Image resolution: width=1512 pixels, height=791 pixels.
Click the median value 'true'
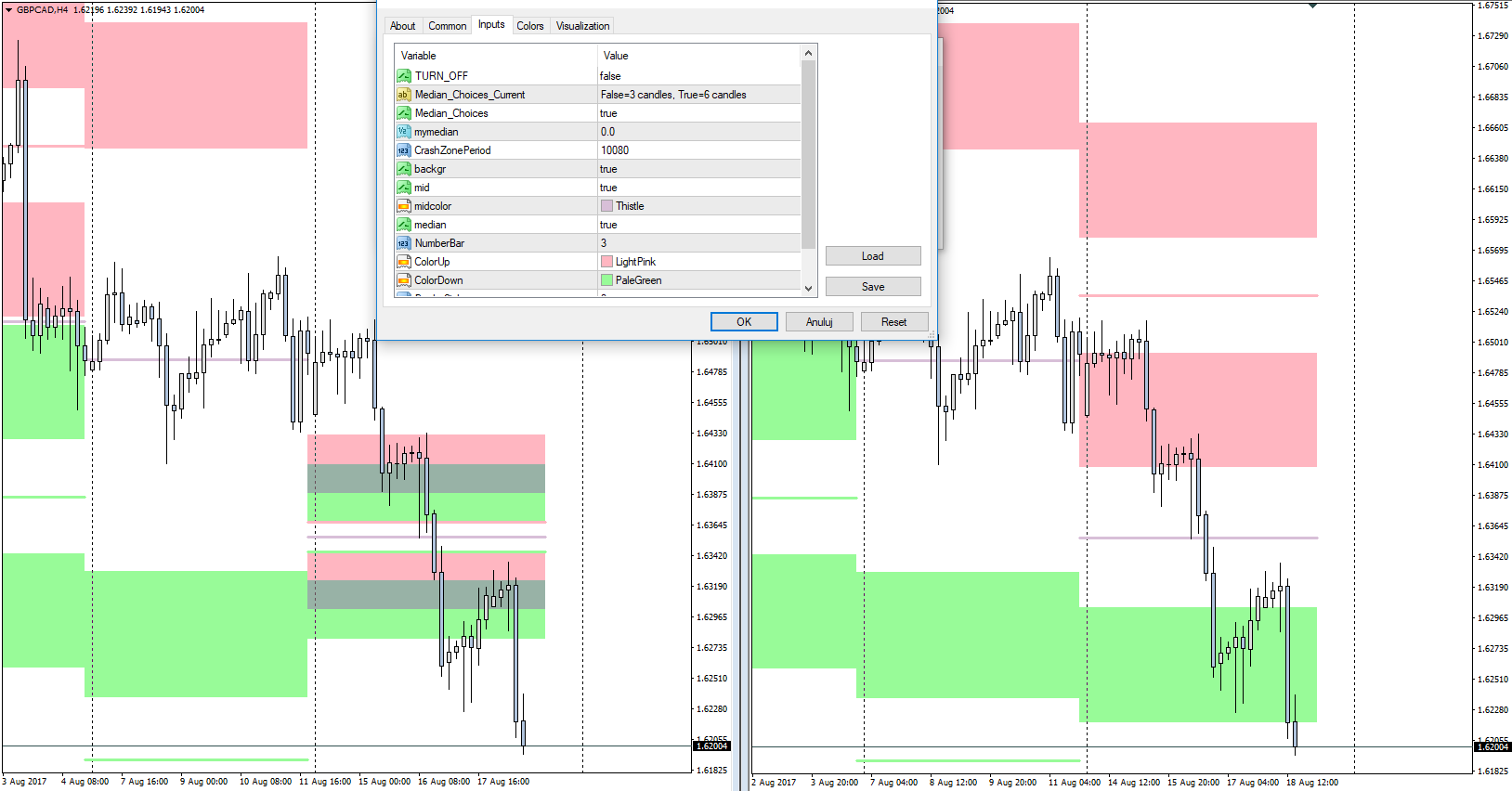[608, 225]
